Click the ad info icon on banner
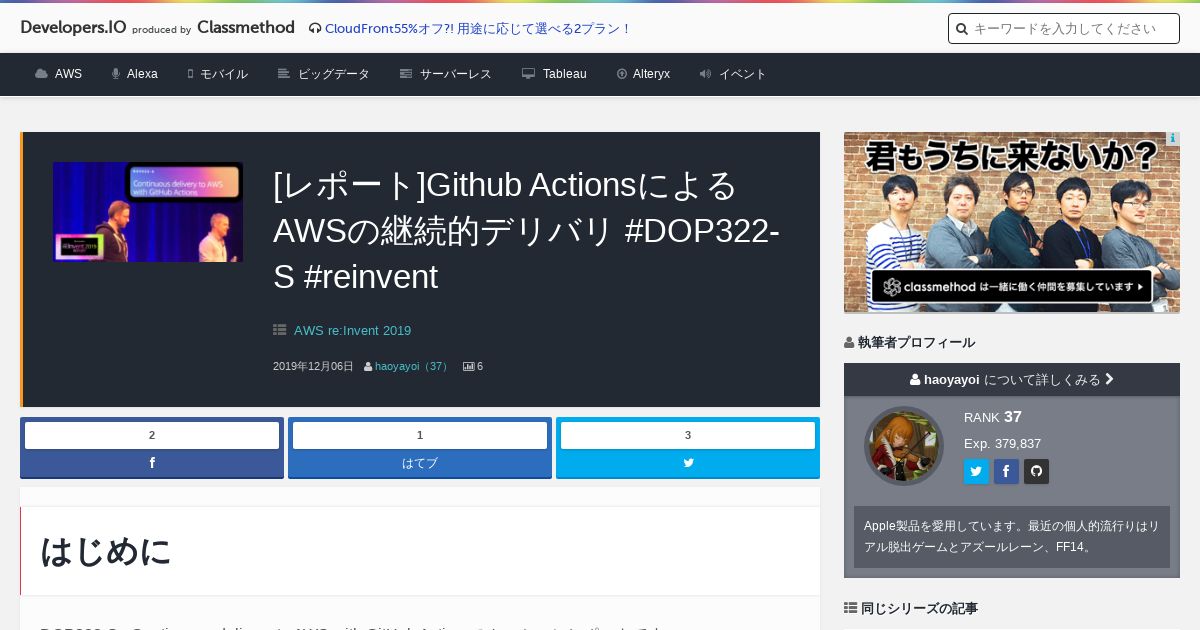This screenshot has height=630, width=1200. click(1173, 138)
